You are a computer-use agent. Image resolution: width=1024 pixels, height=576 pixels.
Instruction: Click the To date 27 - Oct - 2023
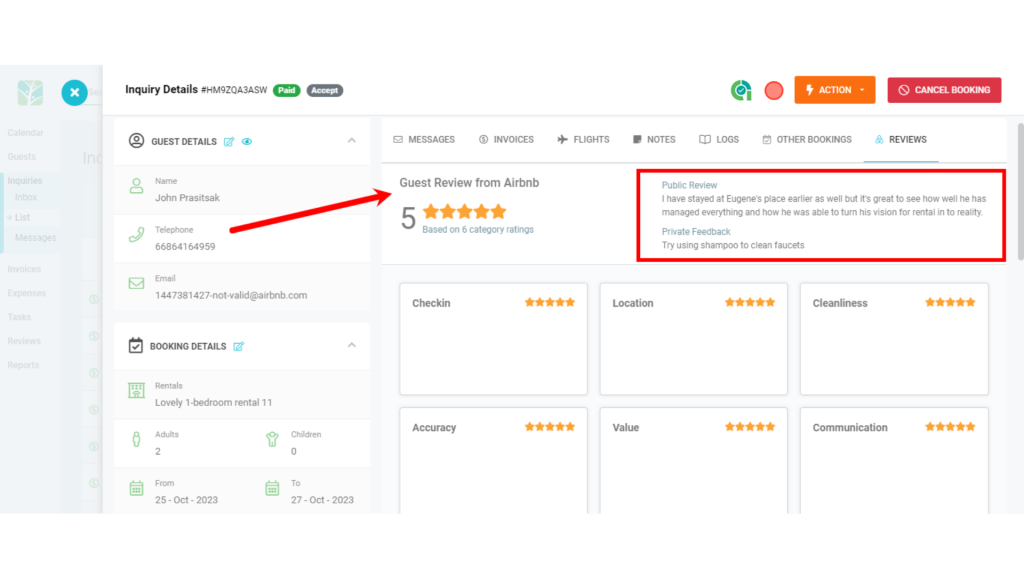pyautogui.click(x=322, y=500)
